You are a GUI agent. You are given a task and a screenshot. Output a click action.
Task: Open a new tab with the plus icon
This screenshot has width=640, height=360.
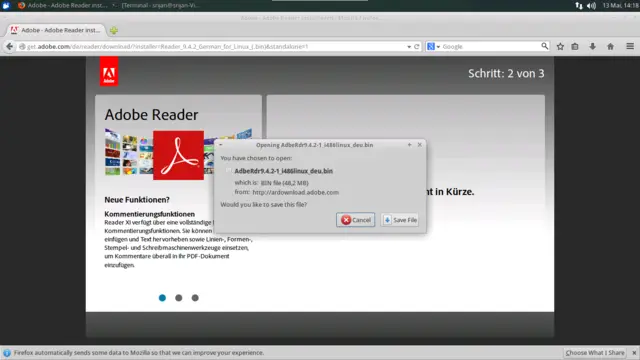114,30
